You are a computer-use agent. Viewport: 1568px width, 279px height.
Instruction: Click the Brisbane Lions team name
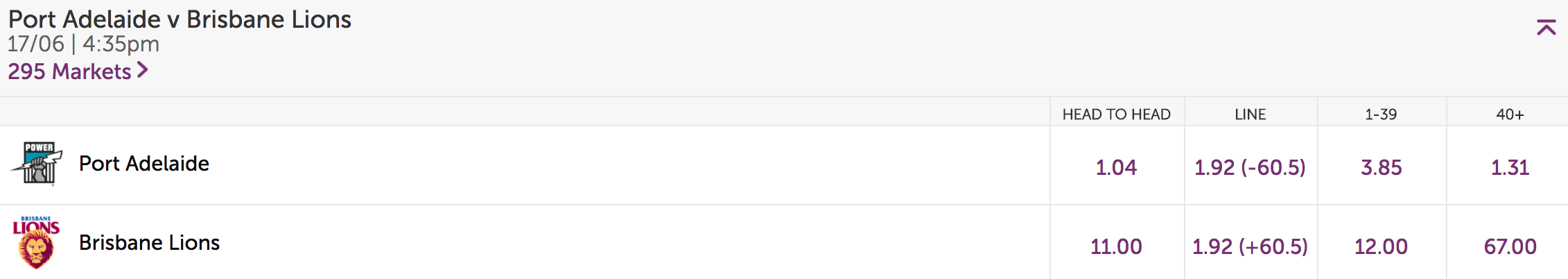pos(149,243)
